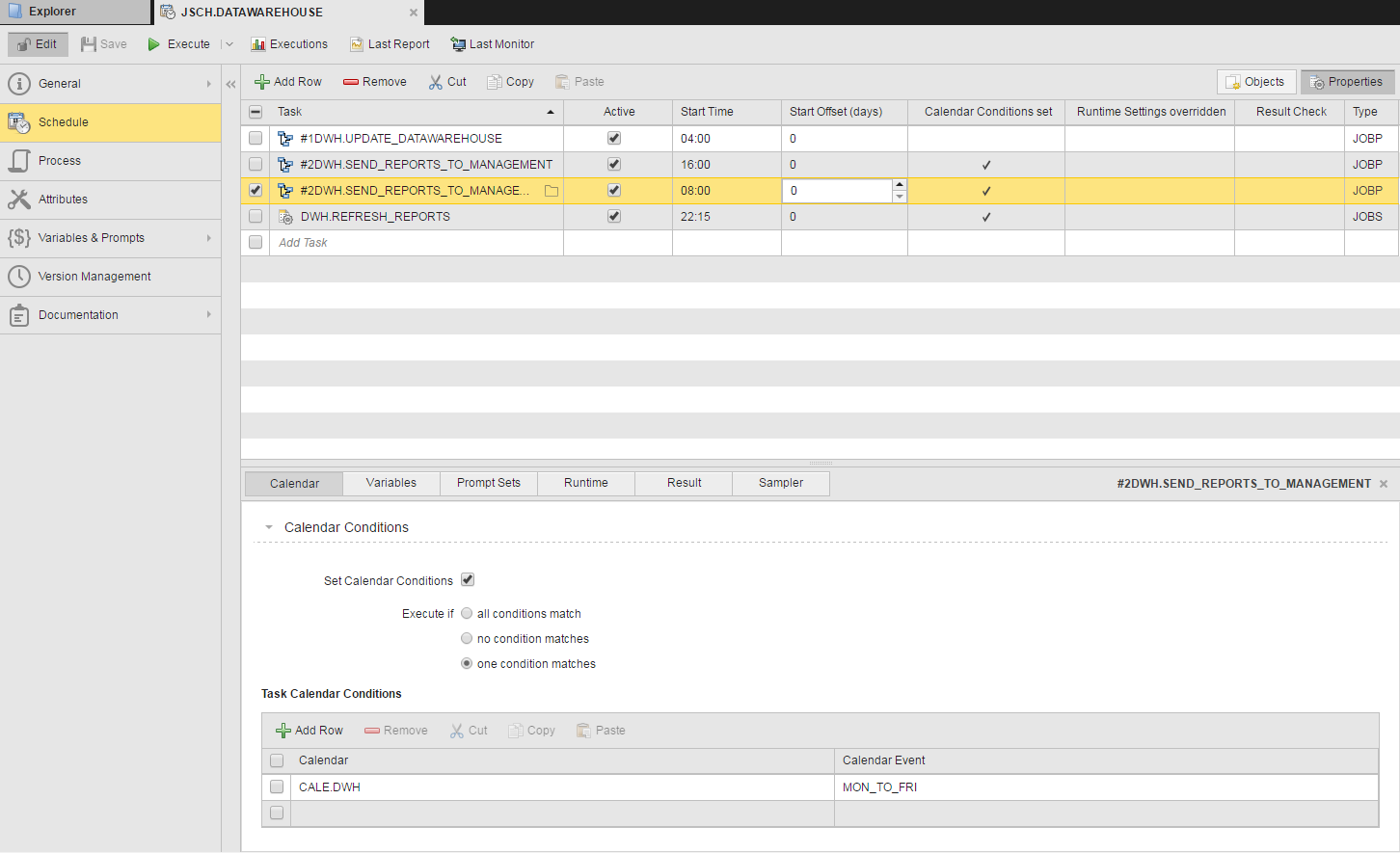Expand the Variables & Prompts submenu arrow
This screenshot has height=853, width=1400.
tap(209, 238)
